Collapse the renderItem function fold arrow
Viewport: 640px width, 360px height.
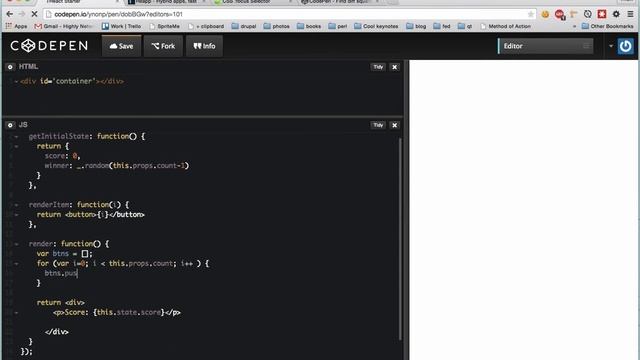tap(16, 205)
